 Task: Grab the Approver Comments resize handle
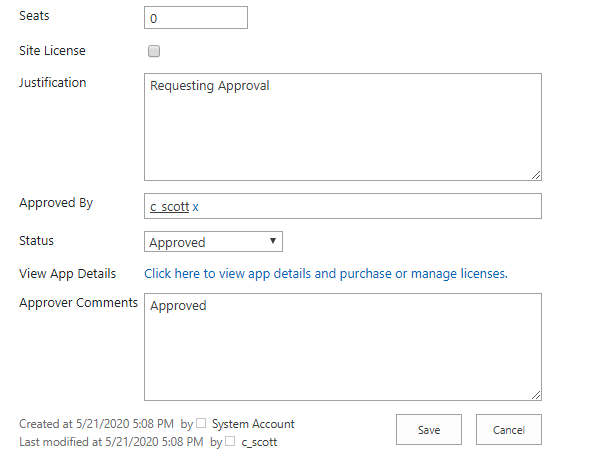536,395
